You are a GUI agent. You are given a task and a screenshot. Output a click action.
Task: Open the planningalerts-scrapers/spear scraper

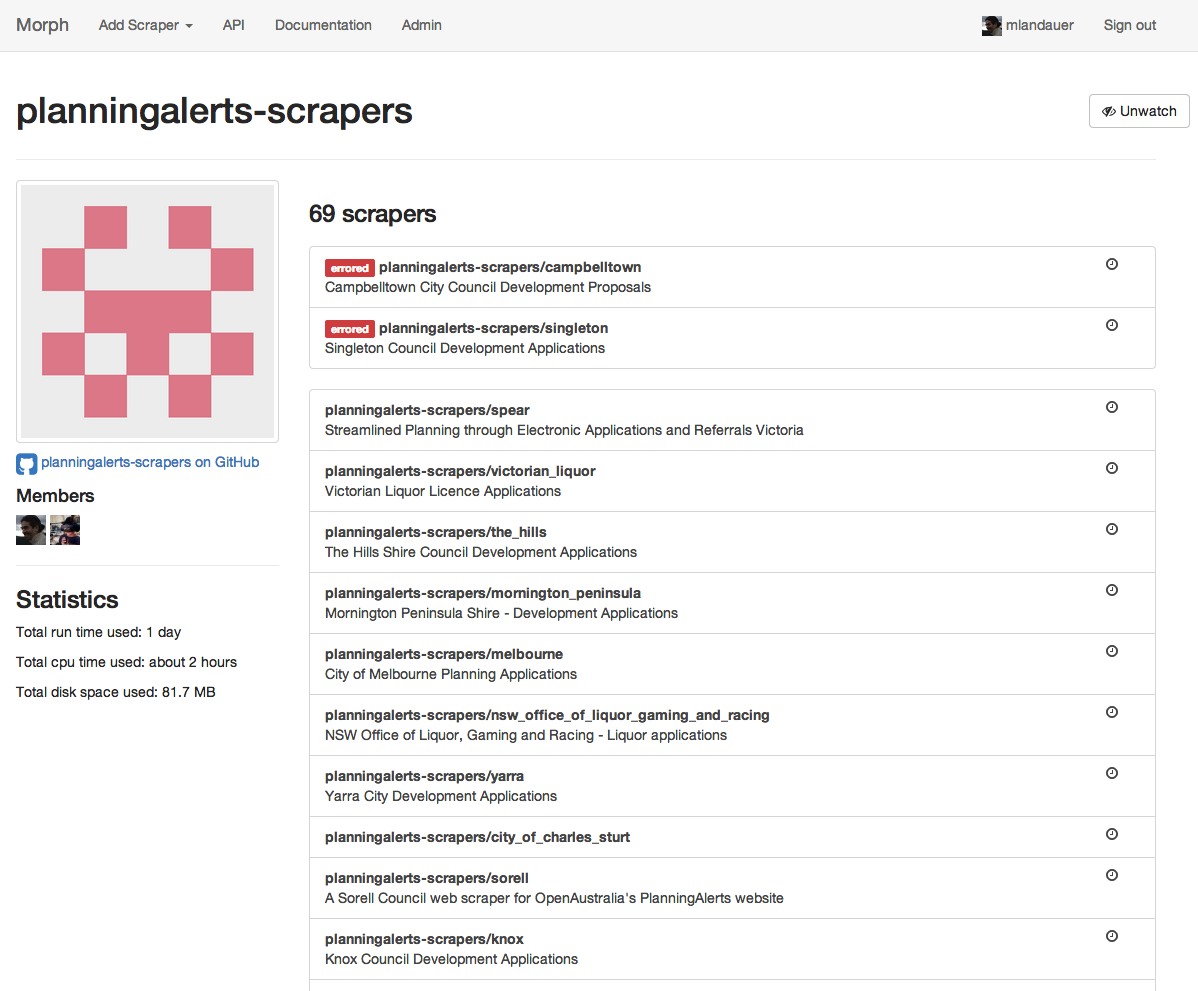pos(427,410)
